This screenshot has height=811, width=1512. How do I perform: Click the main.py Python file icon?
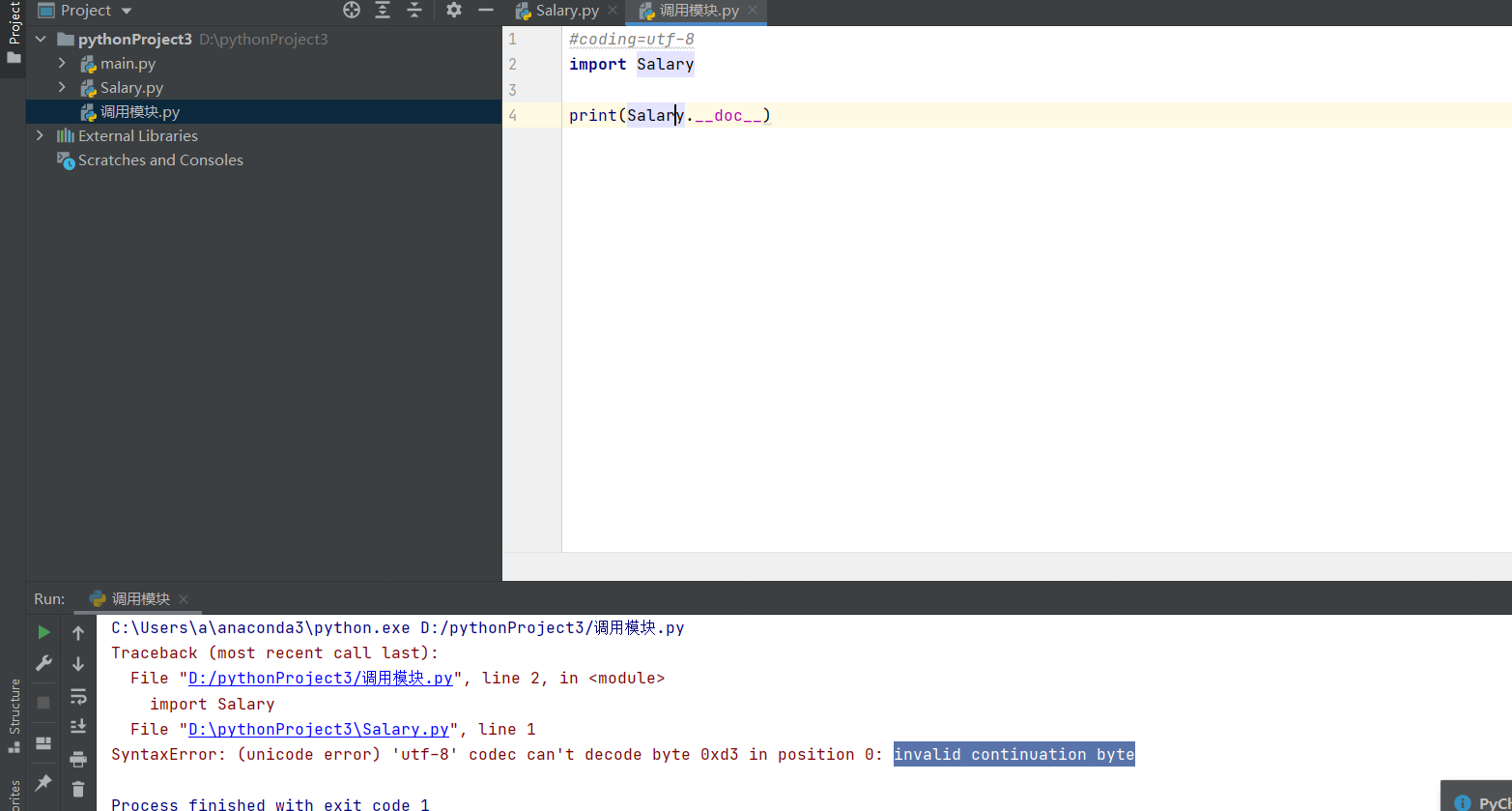click(88, 64)
